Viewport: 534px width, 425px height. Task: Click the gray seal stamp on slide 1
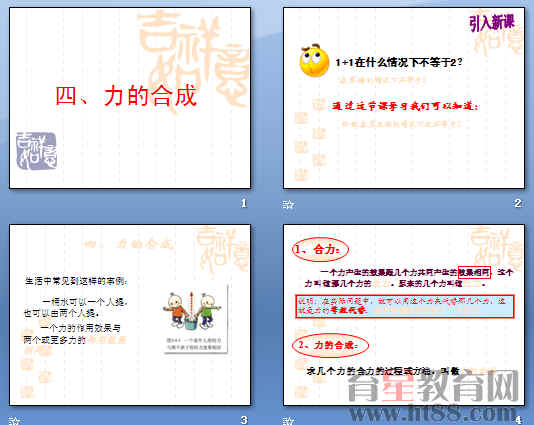(x=36, y=151)
